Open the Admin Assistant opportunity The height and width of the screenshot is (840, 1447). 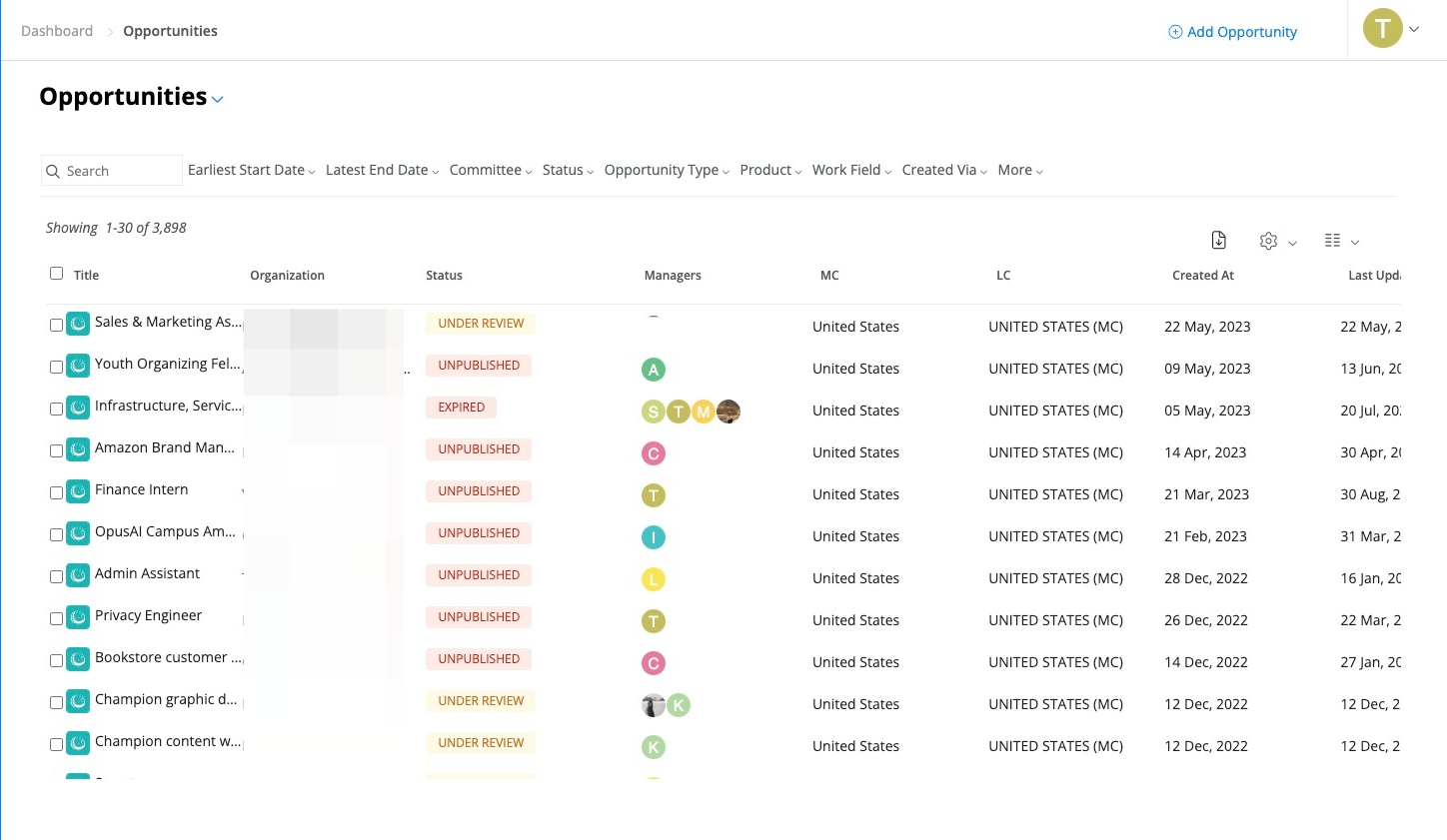[147, 573]
